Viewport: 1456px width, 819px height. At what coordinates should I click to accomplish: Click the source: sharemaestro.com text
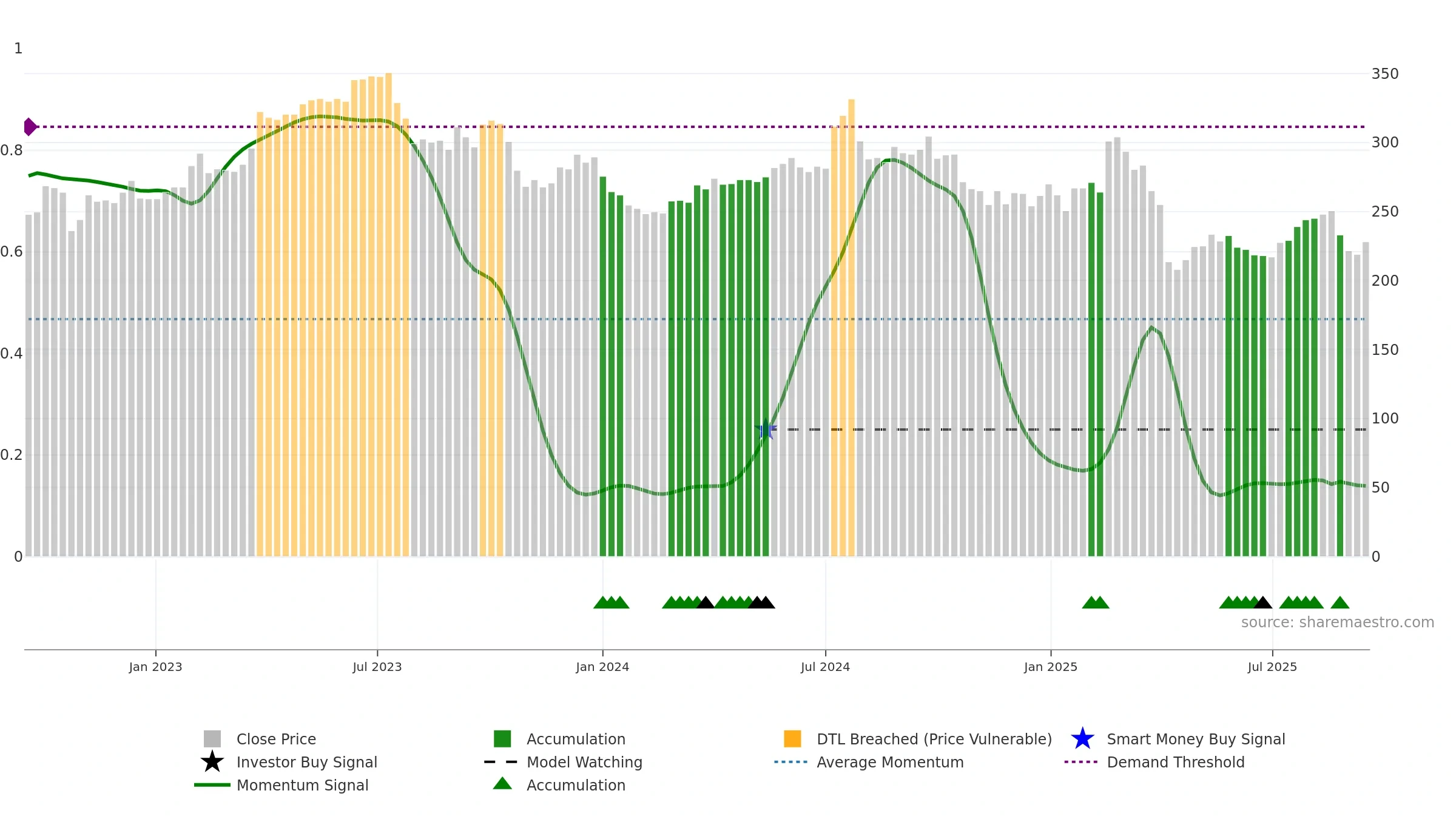pos(1338,622)
